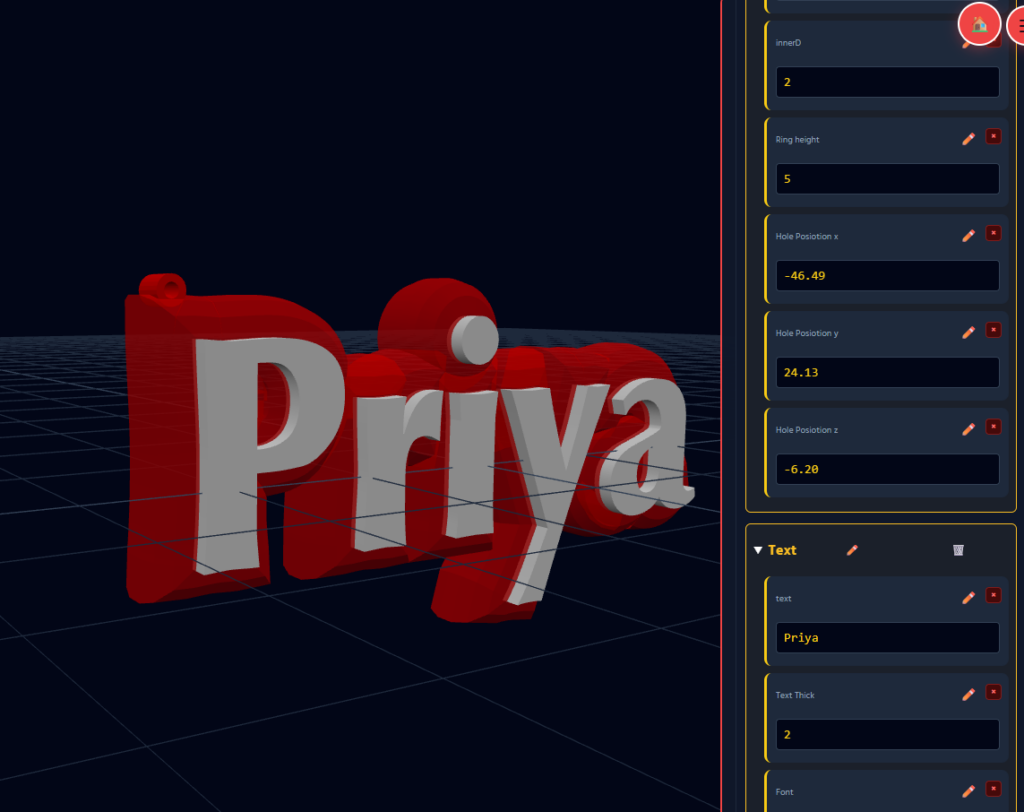Click the innerD value field

(887, 82)
